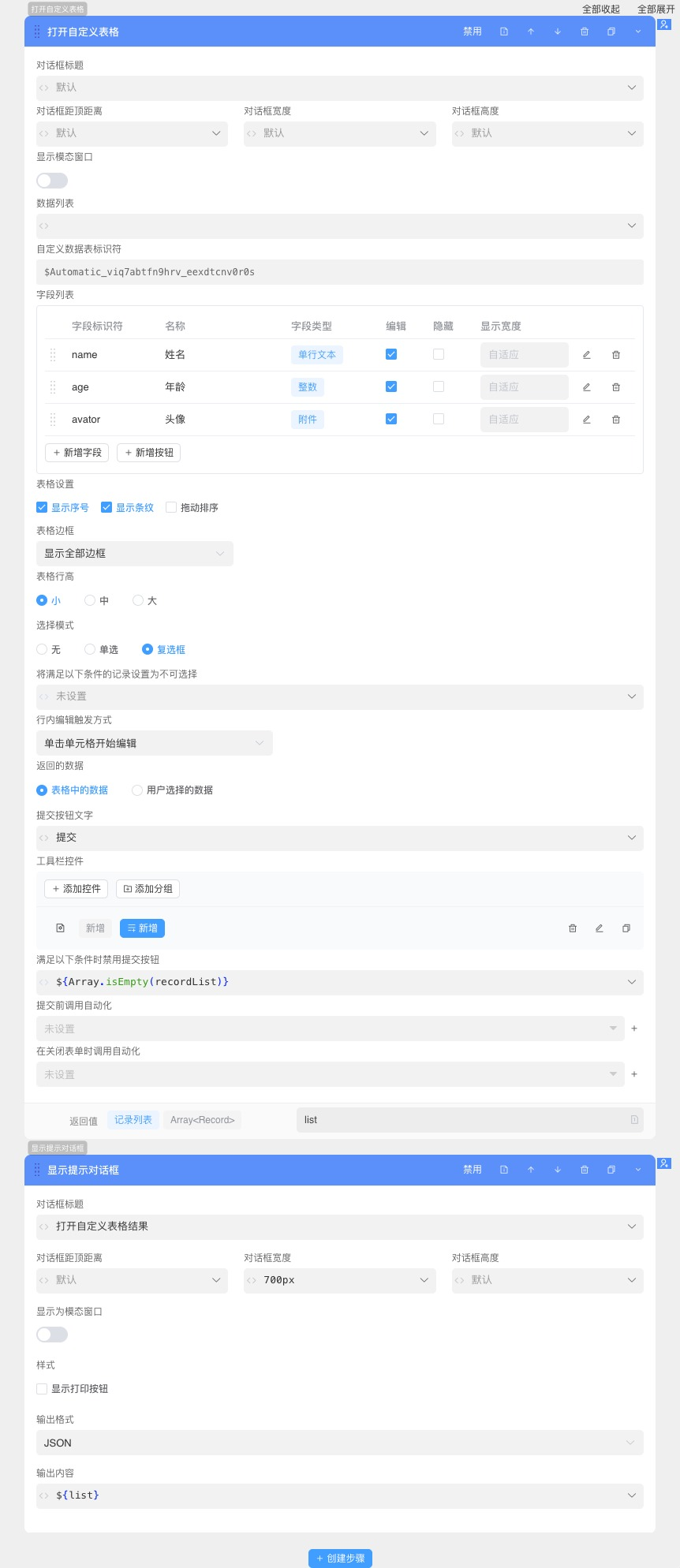Edit the toolbar widget 新增
This screenshot has height=1568, width=680.
click(600, 928)
